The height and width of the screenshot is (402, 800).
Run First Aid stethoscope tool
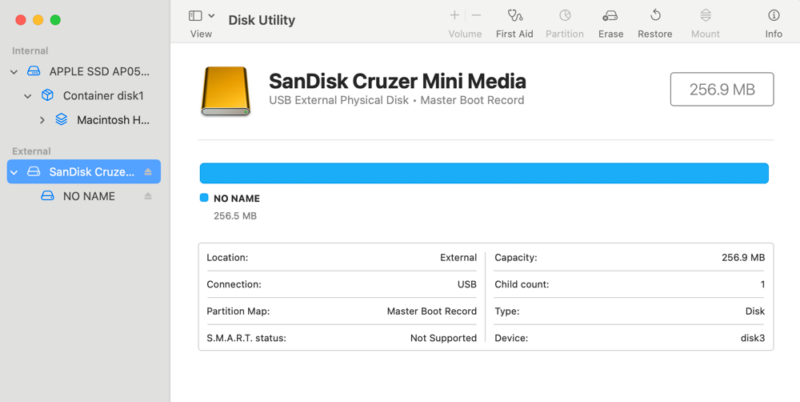click(514, 15)
